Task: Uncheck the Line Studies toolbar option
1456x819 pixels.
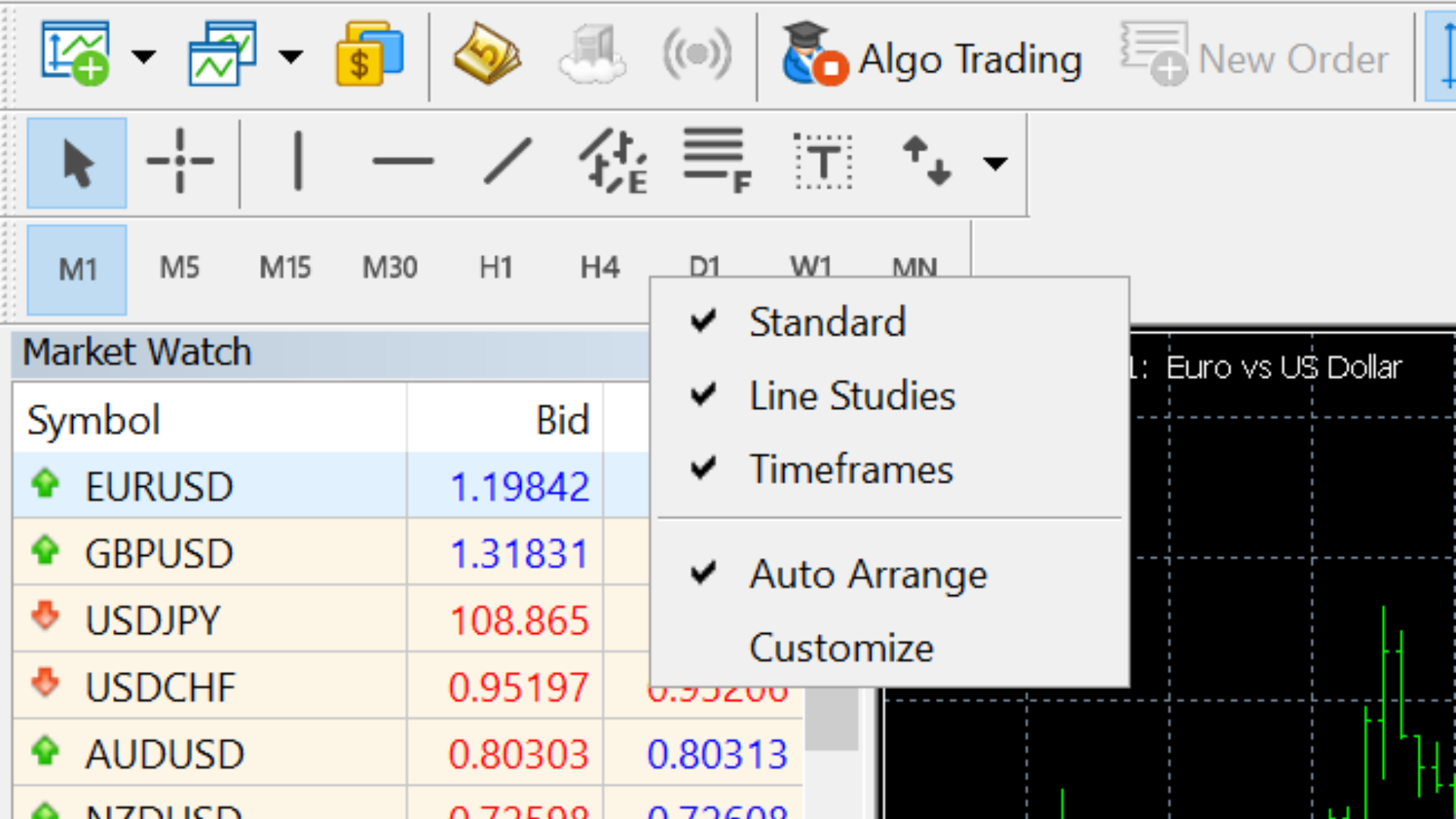Action: pos(889,395)
